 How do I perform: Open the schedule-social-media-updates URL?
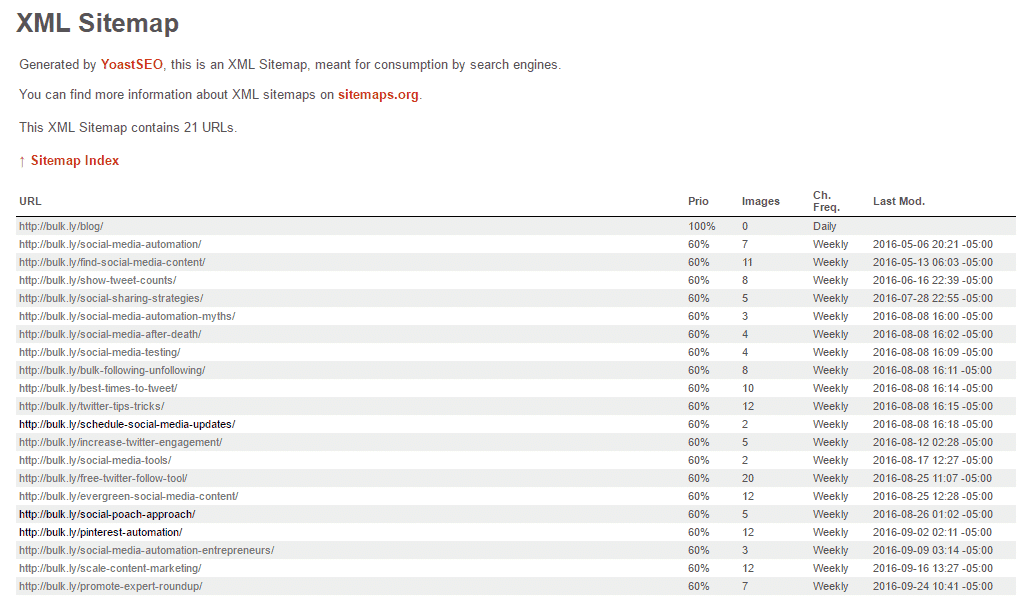click(x=127, y=424)
